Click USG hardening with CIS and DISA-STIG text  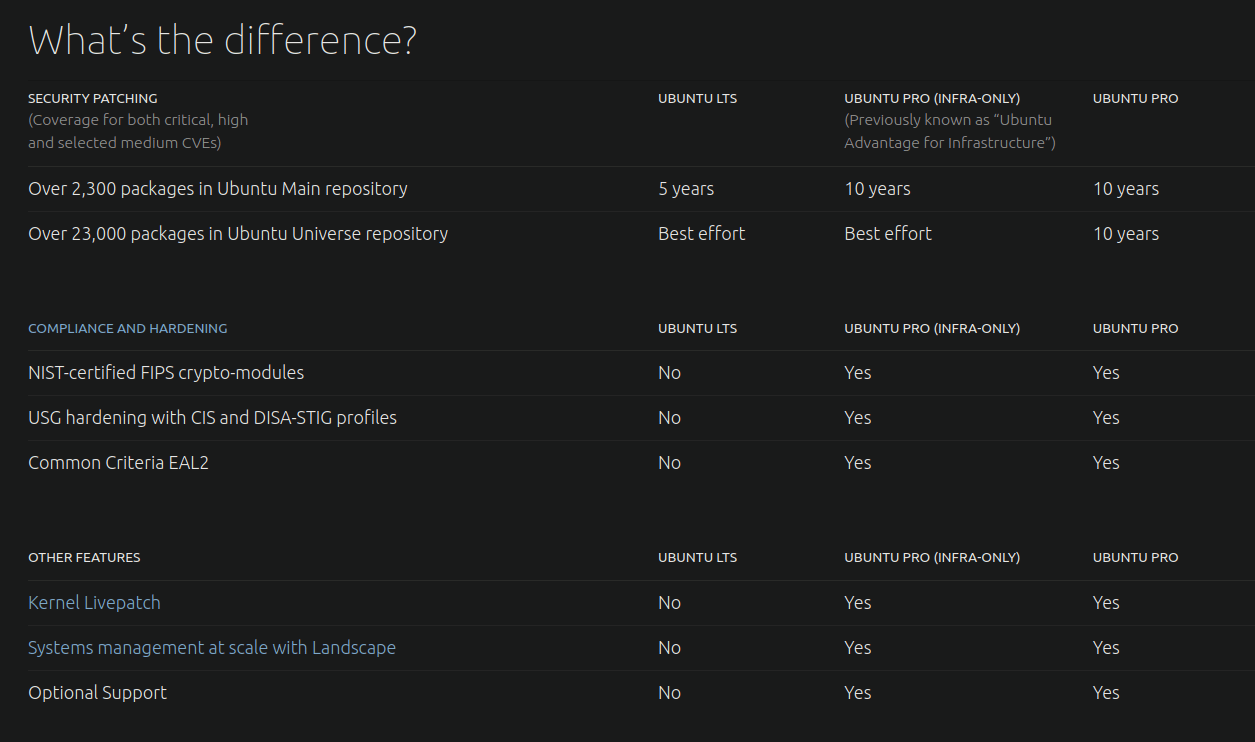(212, 418)
